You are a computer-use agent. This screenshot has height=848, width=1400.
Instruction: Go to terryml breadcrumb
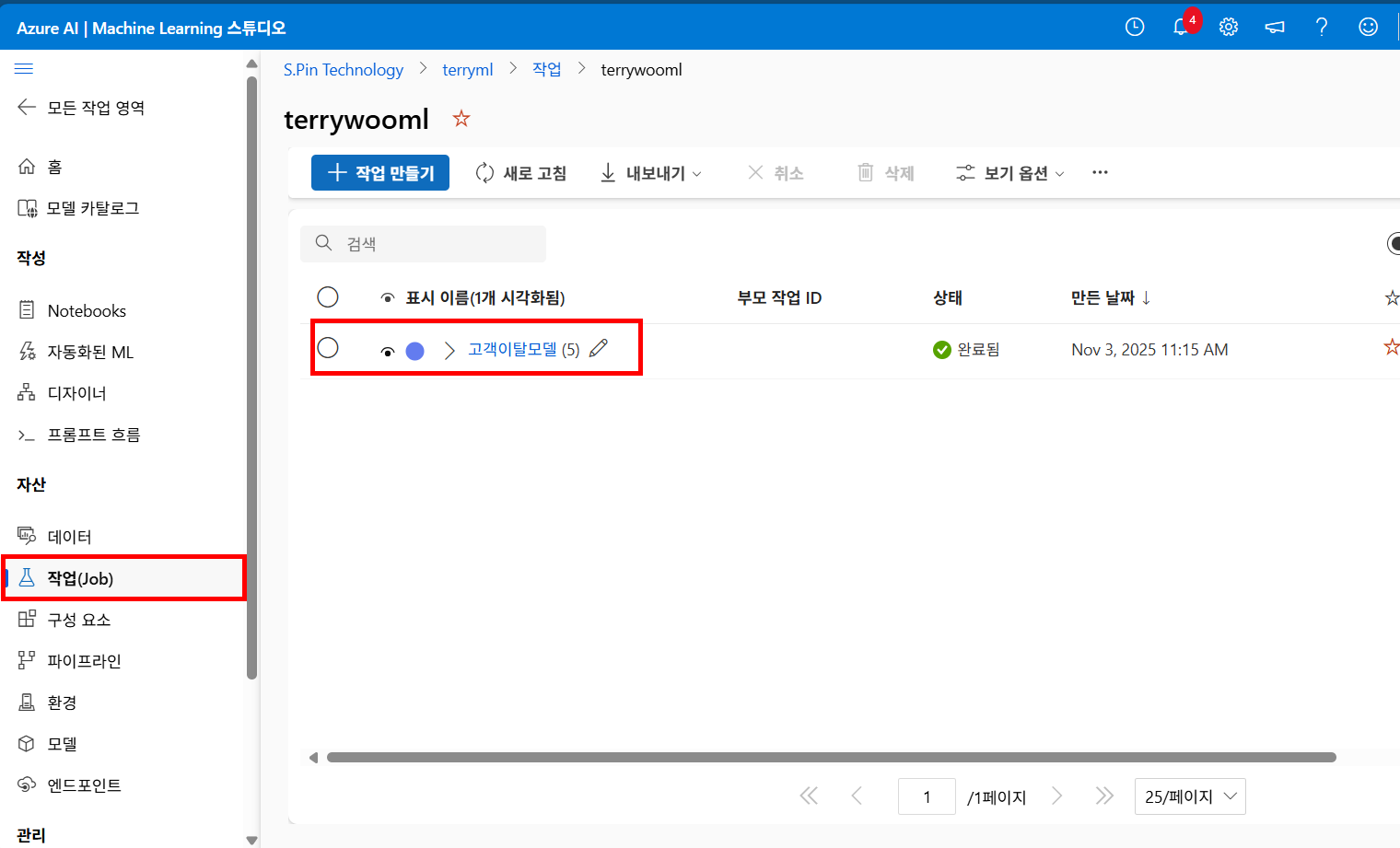[x=468, y=70]
